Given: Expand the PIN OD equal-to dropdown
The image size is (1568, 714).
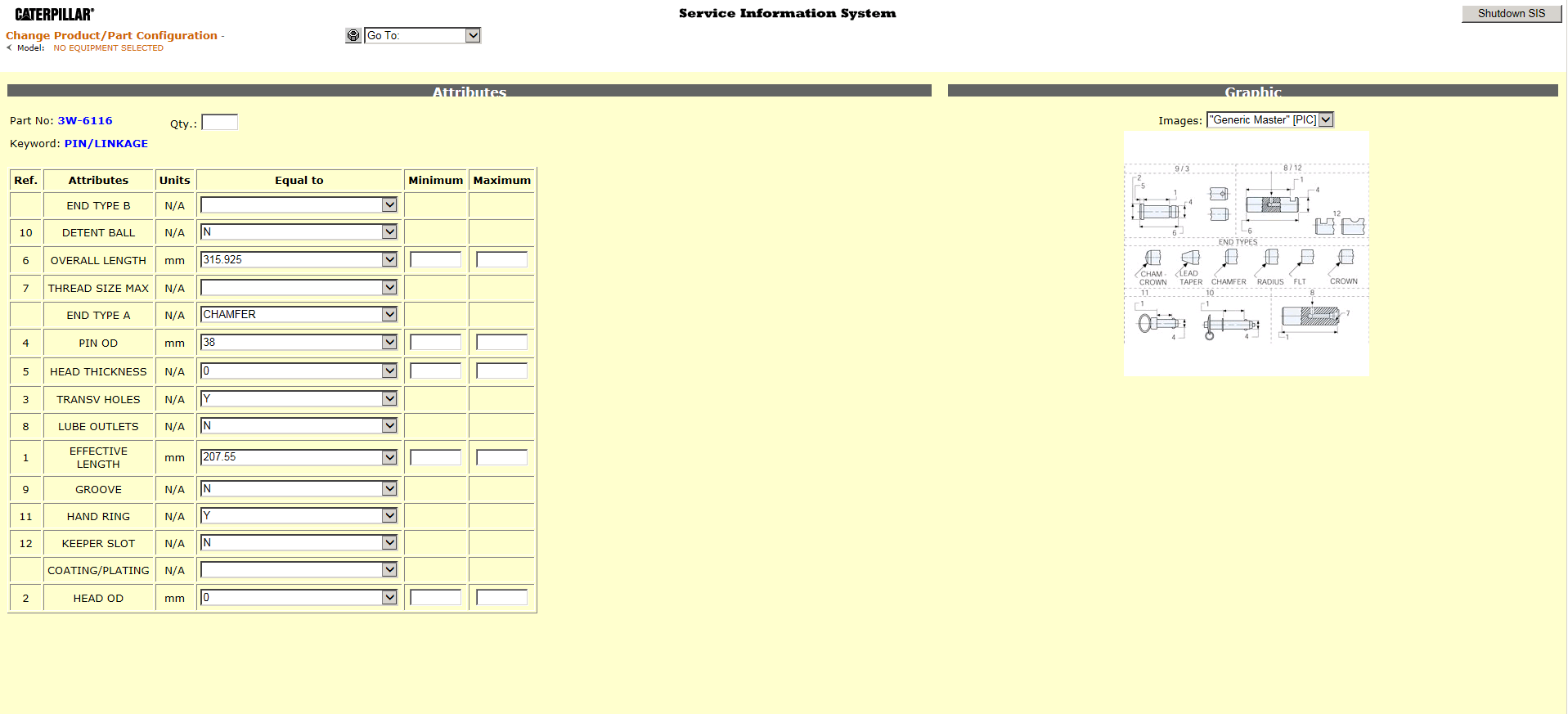Looking at the screenshot, I should pyautogui.click(x=299, y=342).
